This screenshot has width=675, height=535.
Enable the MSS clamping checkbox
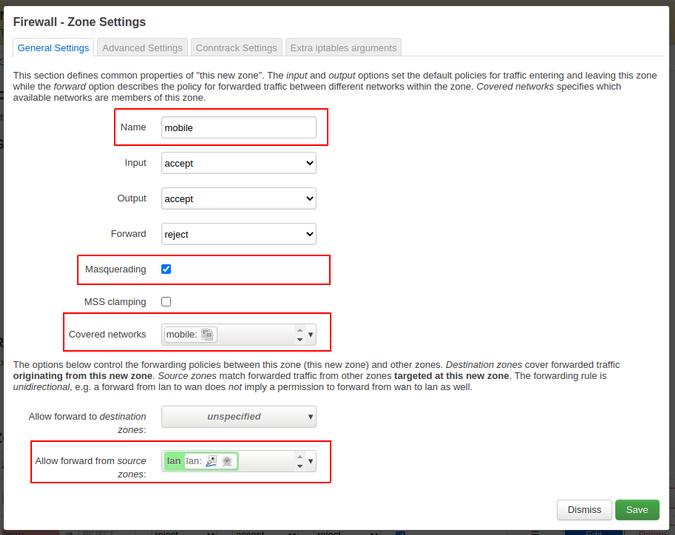click(166, 301)
